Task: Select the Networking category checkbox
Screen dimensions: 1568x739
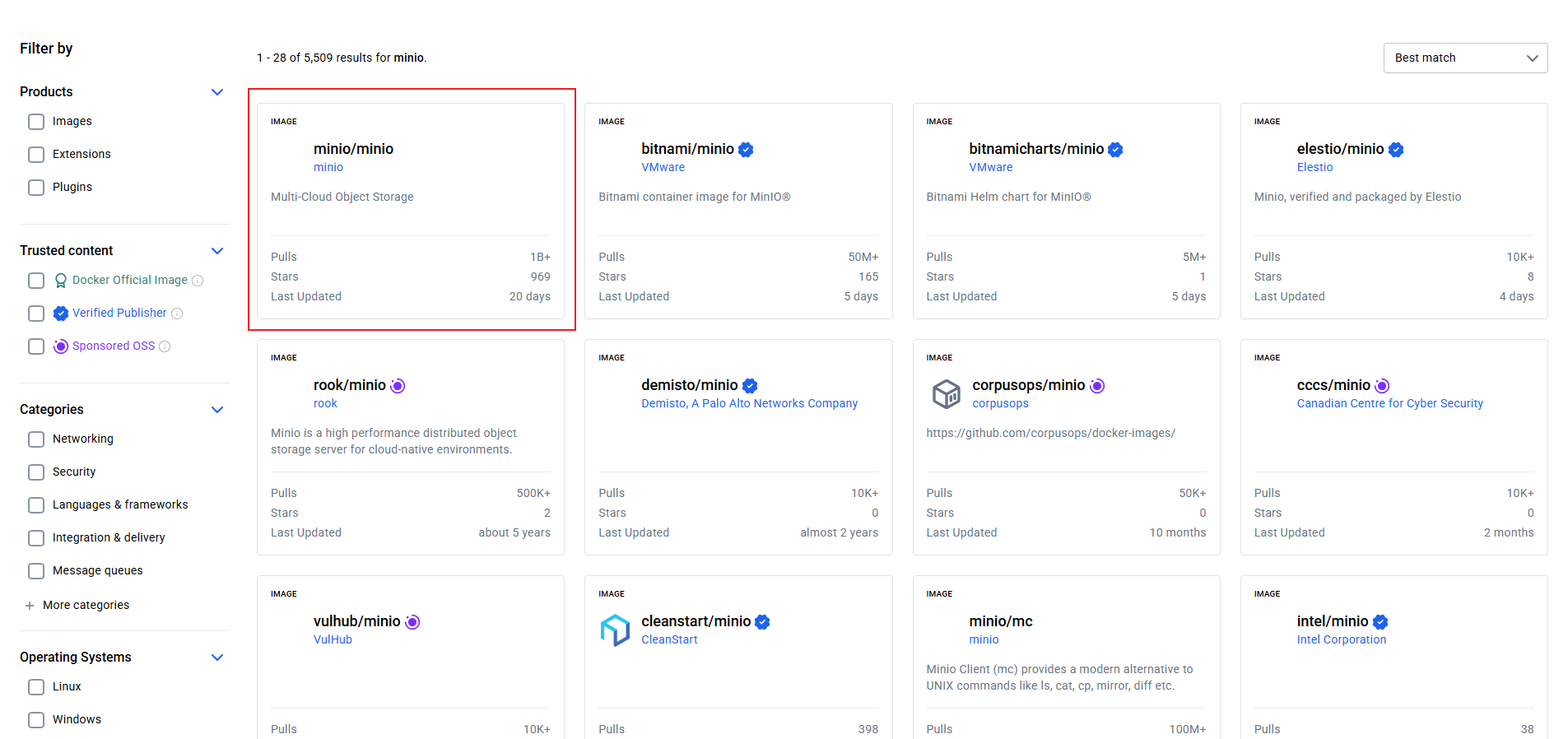Action: 36,439
